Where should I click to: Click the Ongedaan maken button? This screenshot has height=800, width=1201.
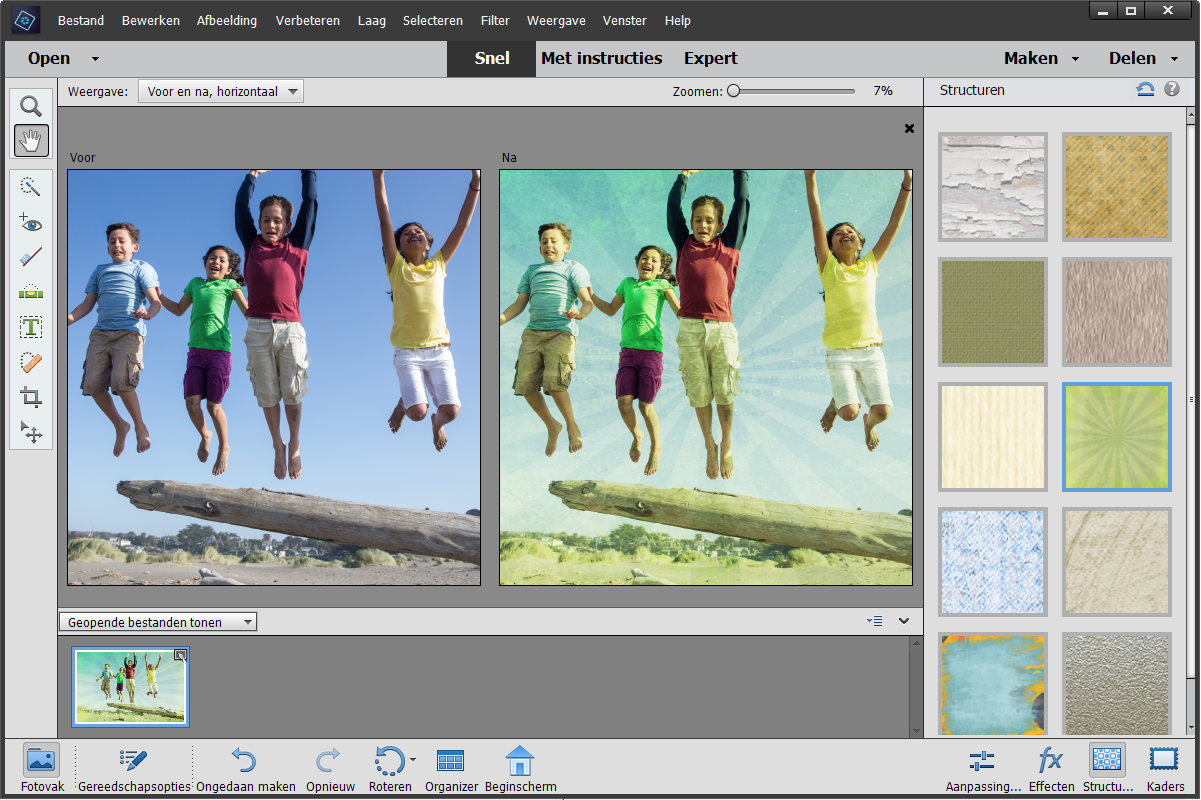pyautogui.click(x=245, y=768)
